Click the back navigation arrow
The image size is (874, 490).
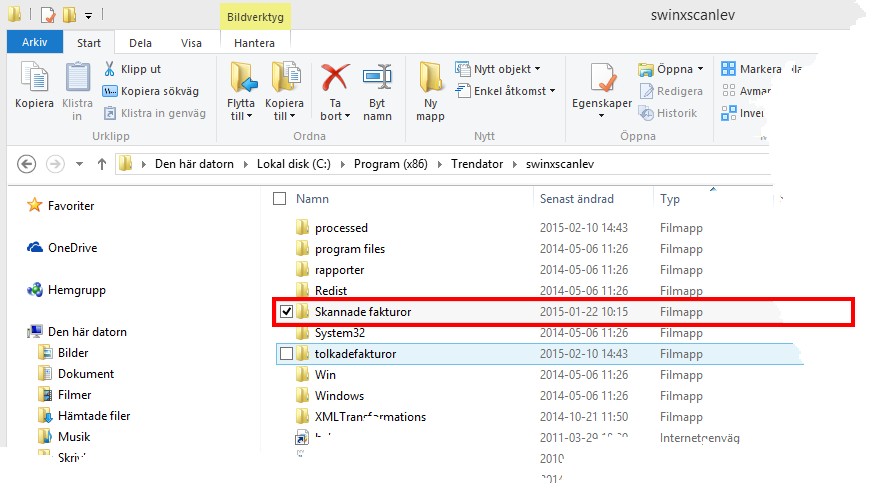(x=27, y=164)
